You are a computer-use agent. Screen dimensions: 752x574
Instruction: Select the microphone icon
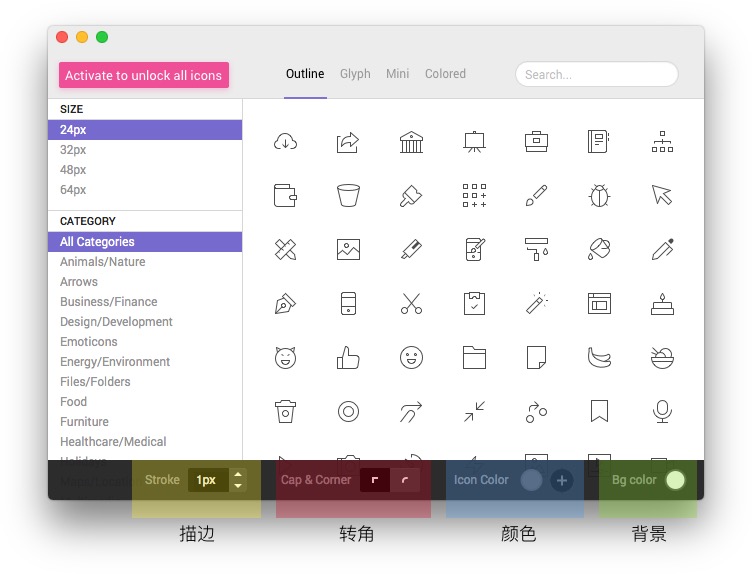tap(662, 411)
